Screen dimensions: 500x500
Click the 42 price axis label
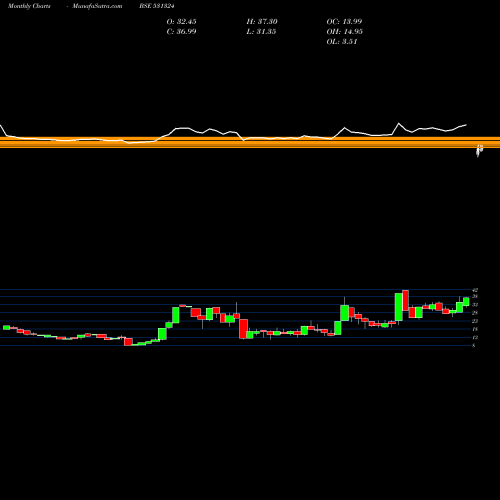click(x=475, y=290)
